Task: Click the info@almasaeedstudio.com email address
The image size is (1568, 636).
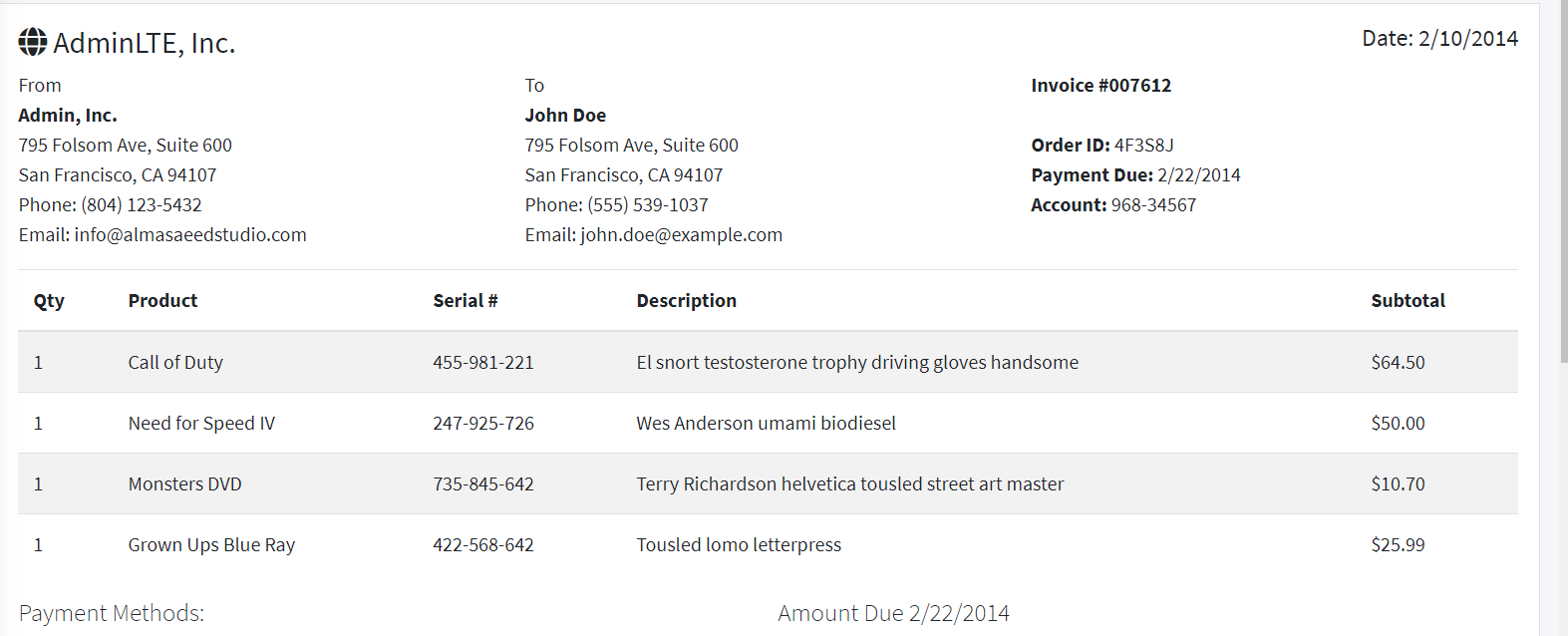Action: tap(190, 234)
